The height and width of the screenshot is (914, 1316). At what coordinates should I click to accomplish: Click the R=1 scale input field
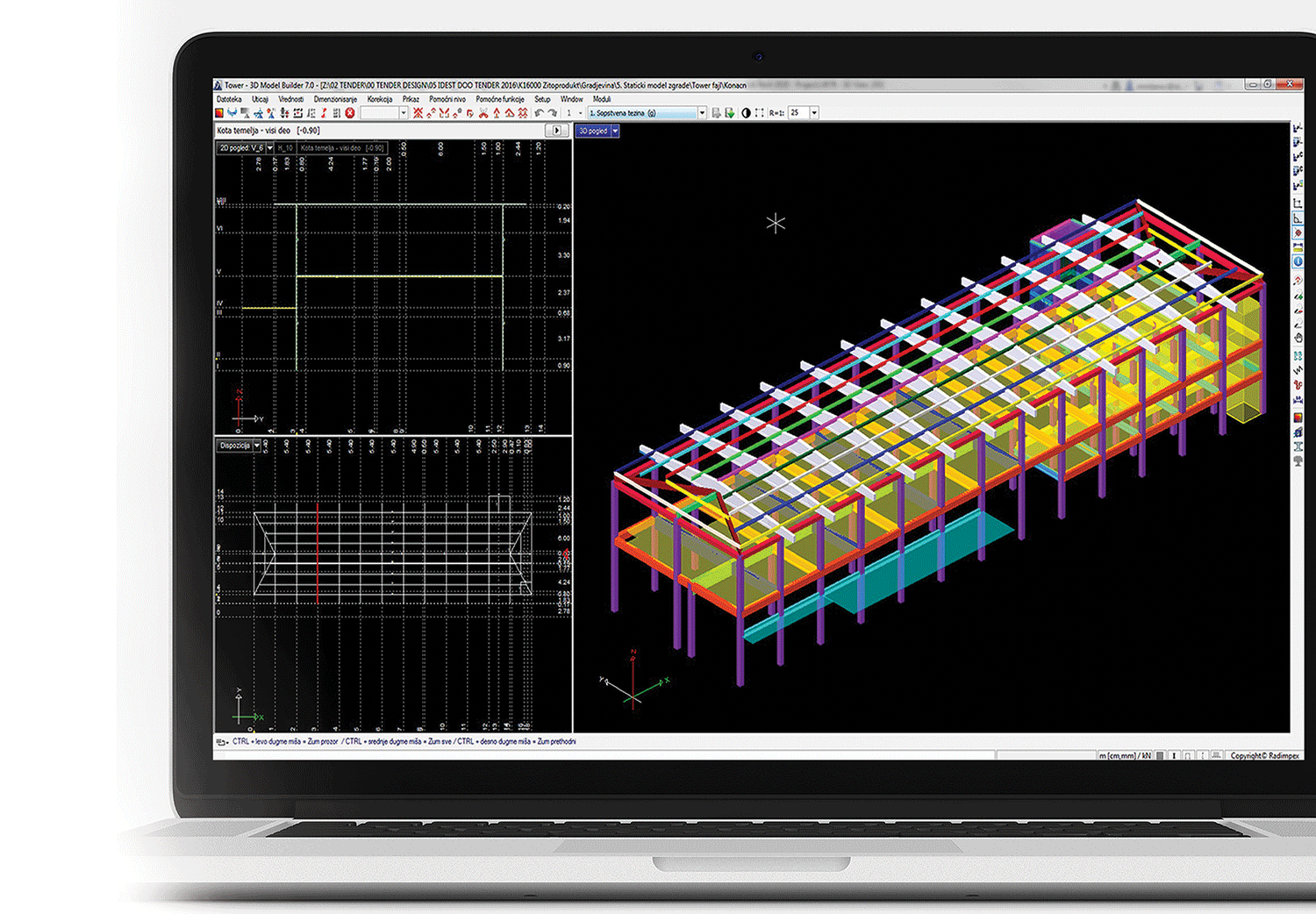(797, 113)
